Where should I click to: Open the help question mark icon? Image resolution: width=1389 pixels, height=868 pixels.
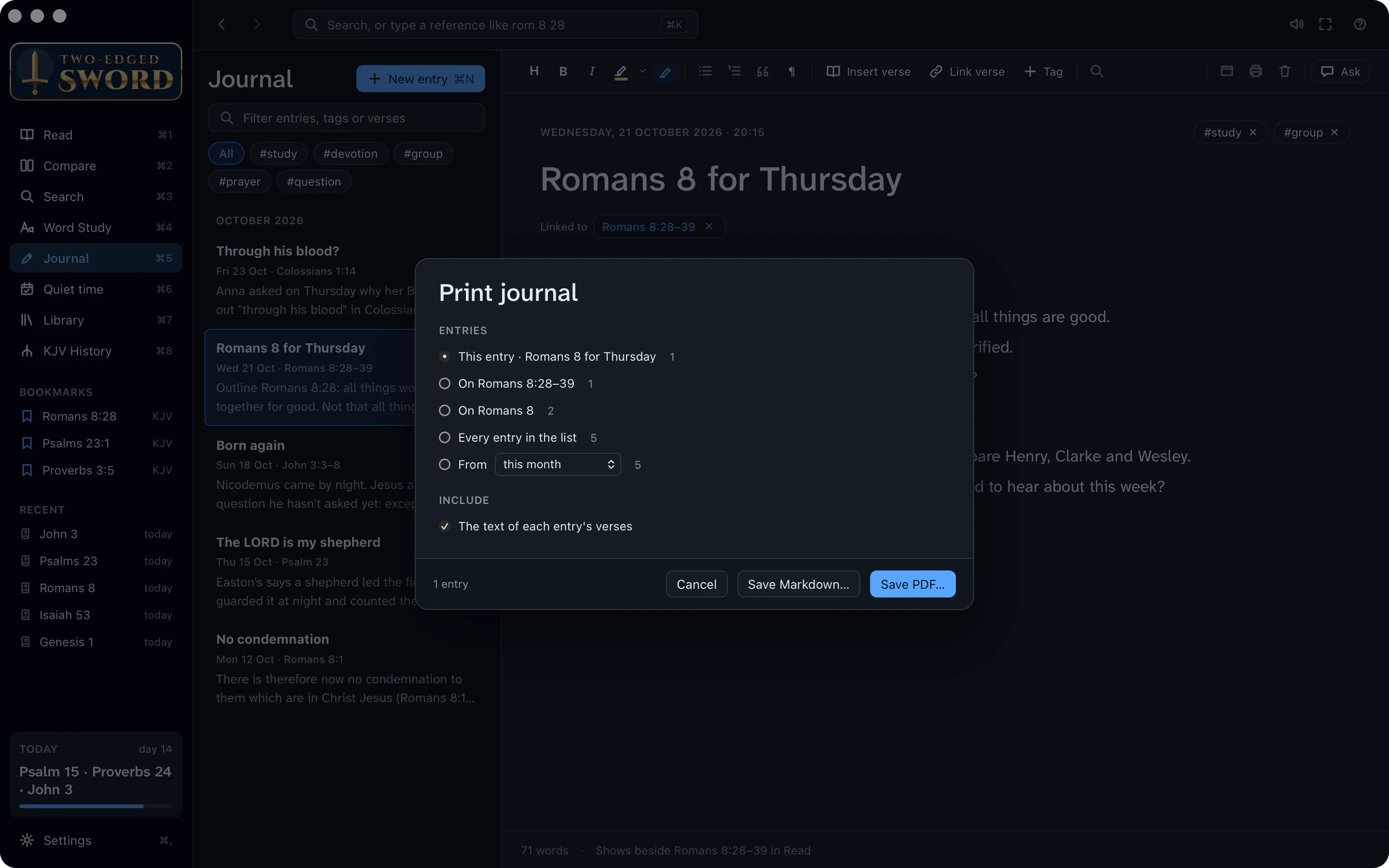(x=1360, y=24)
